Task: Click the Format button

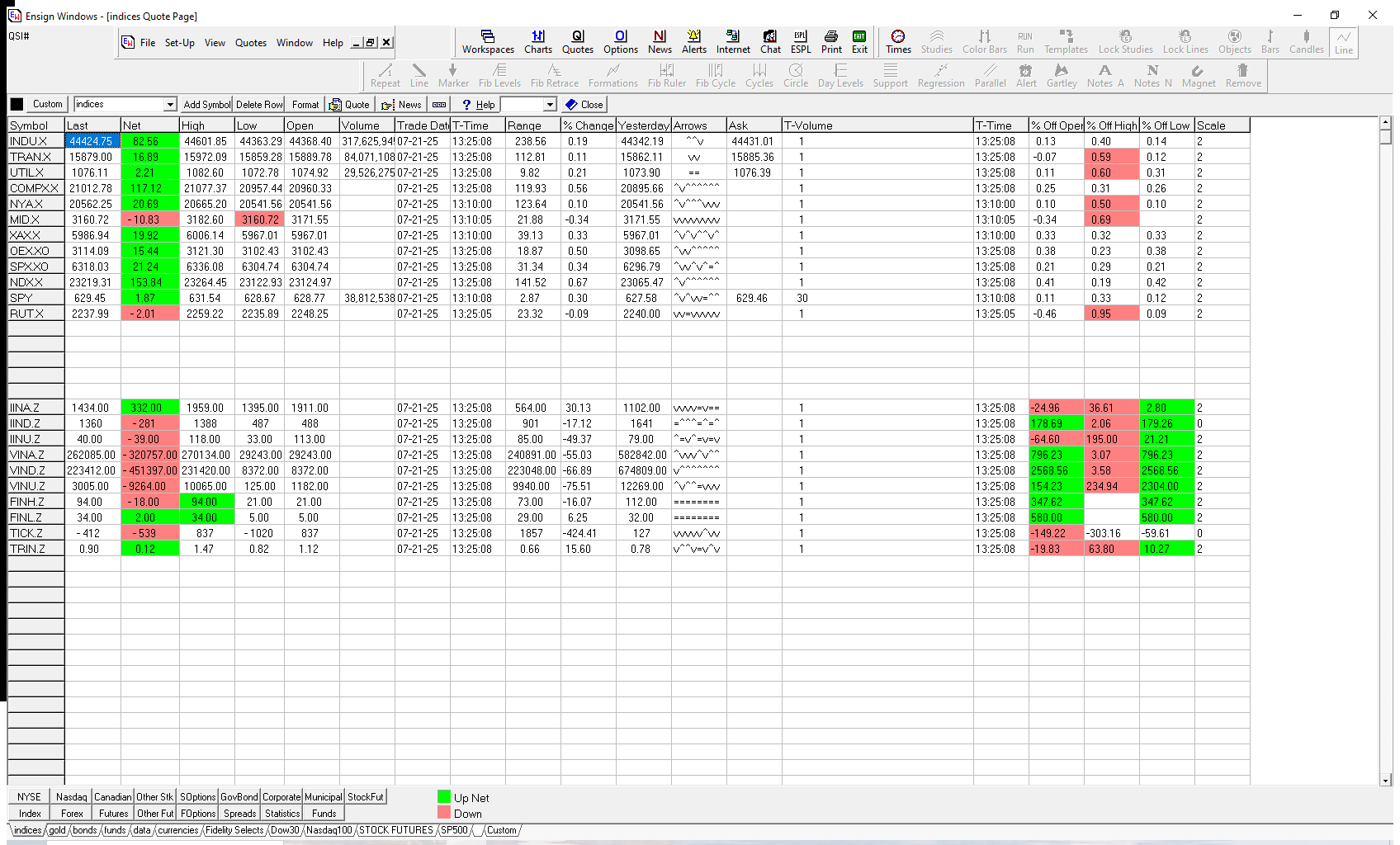Action: tap(305, 105)
